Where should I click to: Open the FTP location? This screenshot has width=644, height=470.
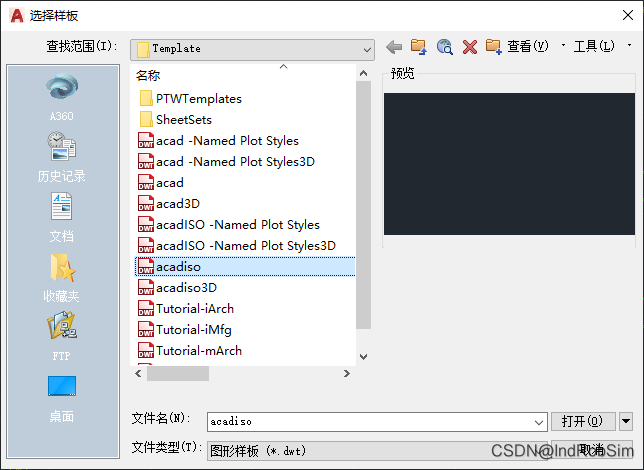point(62,336)
